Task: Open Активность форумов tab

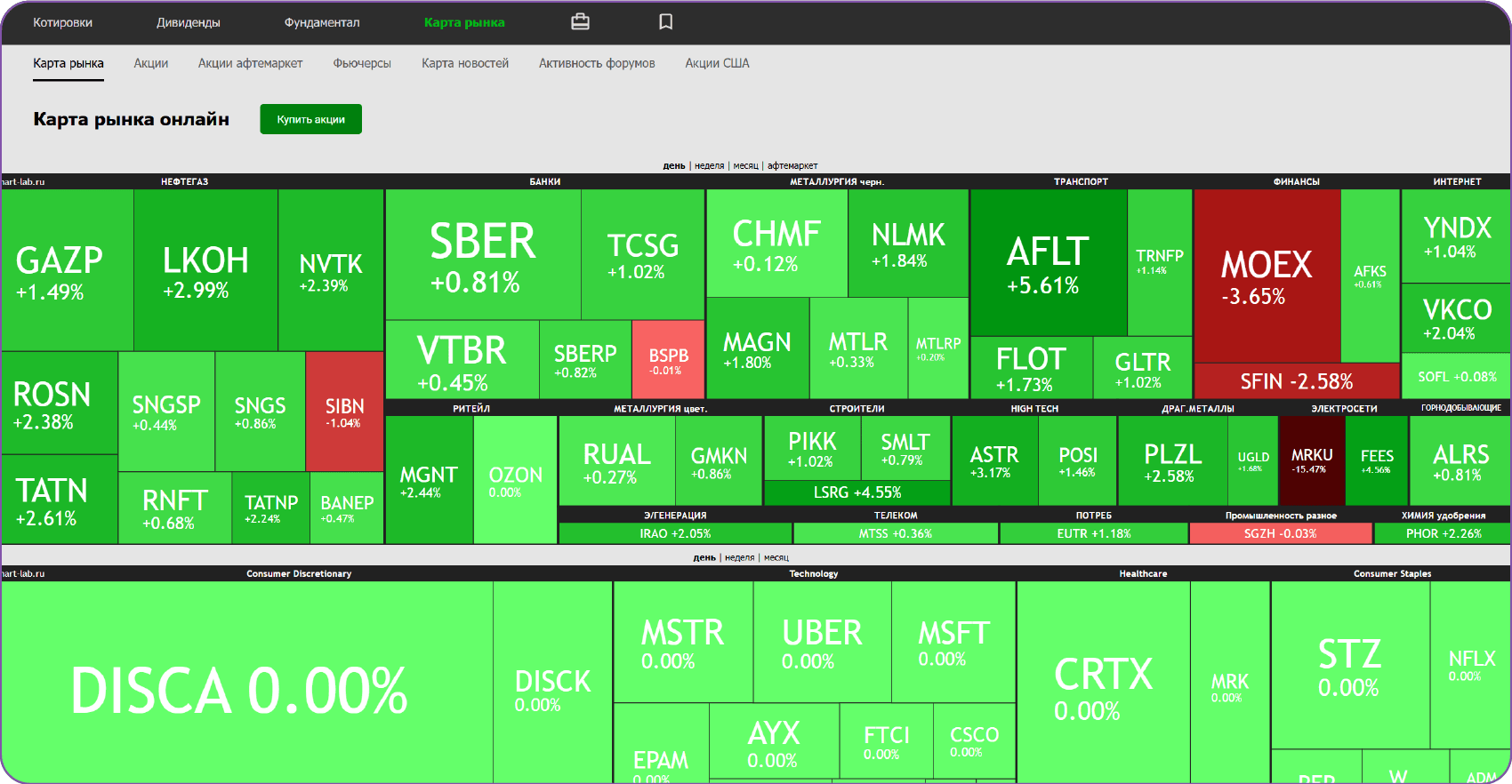Action: [x=597, y=63]
